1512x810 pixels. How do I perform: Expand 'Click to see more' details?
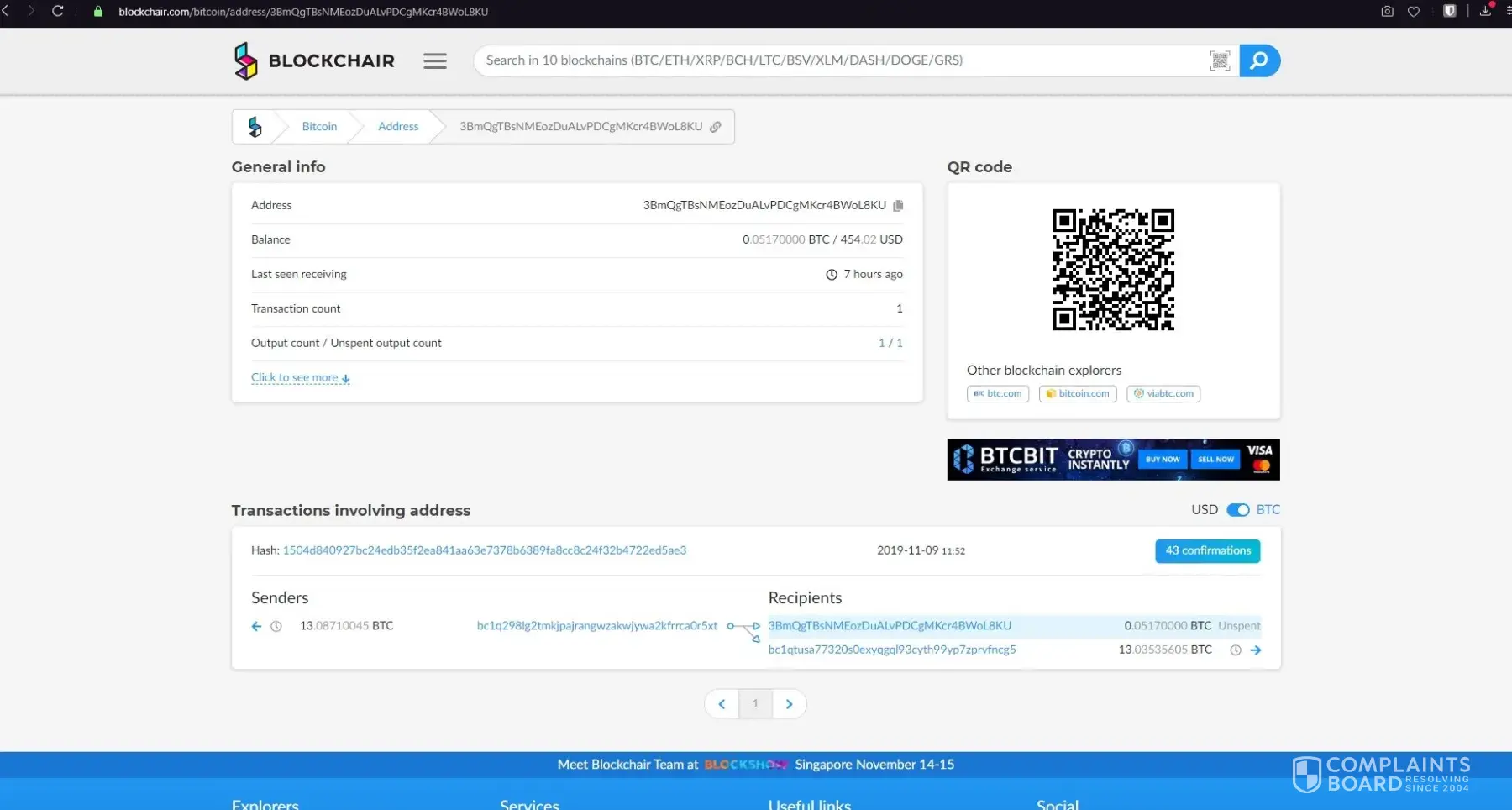[x=300, y=378]
